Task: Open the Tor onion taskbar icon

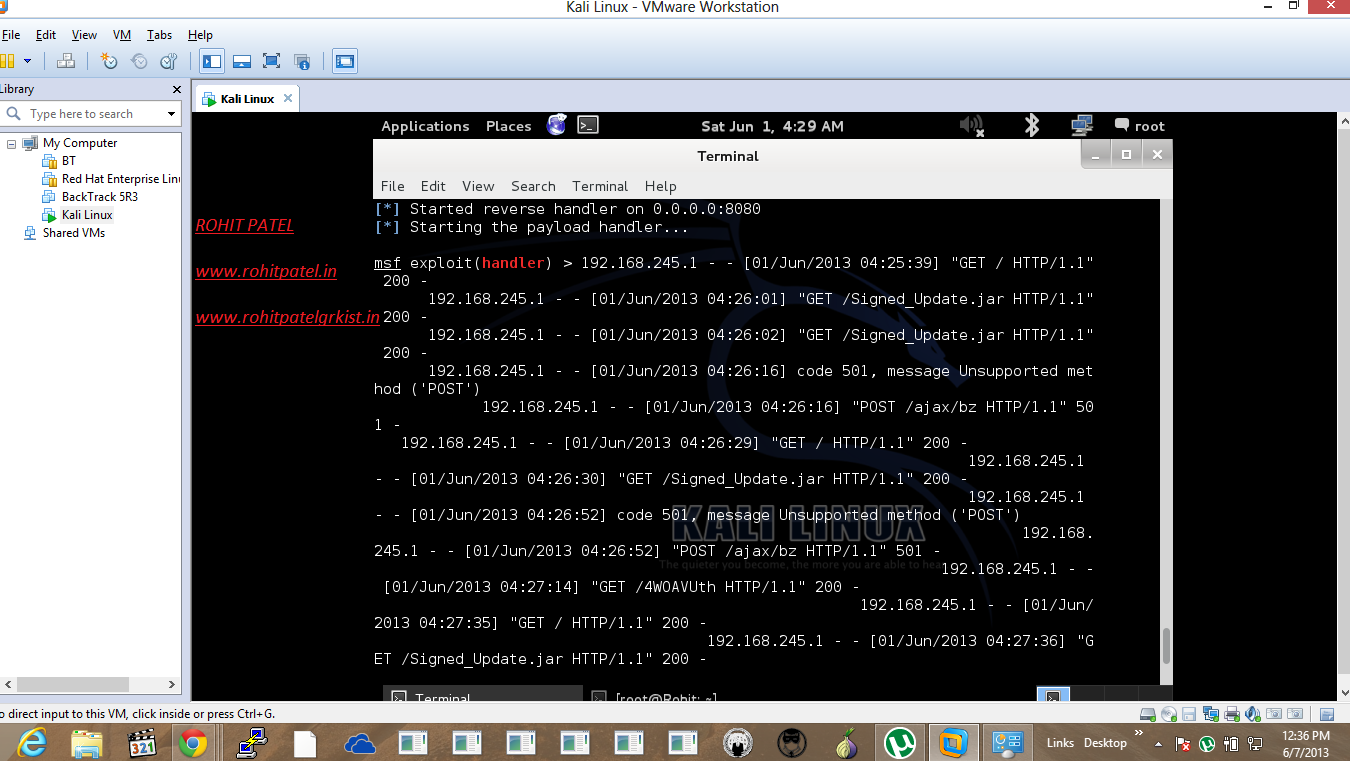Action: click(x=846, y=743)
